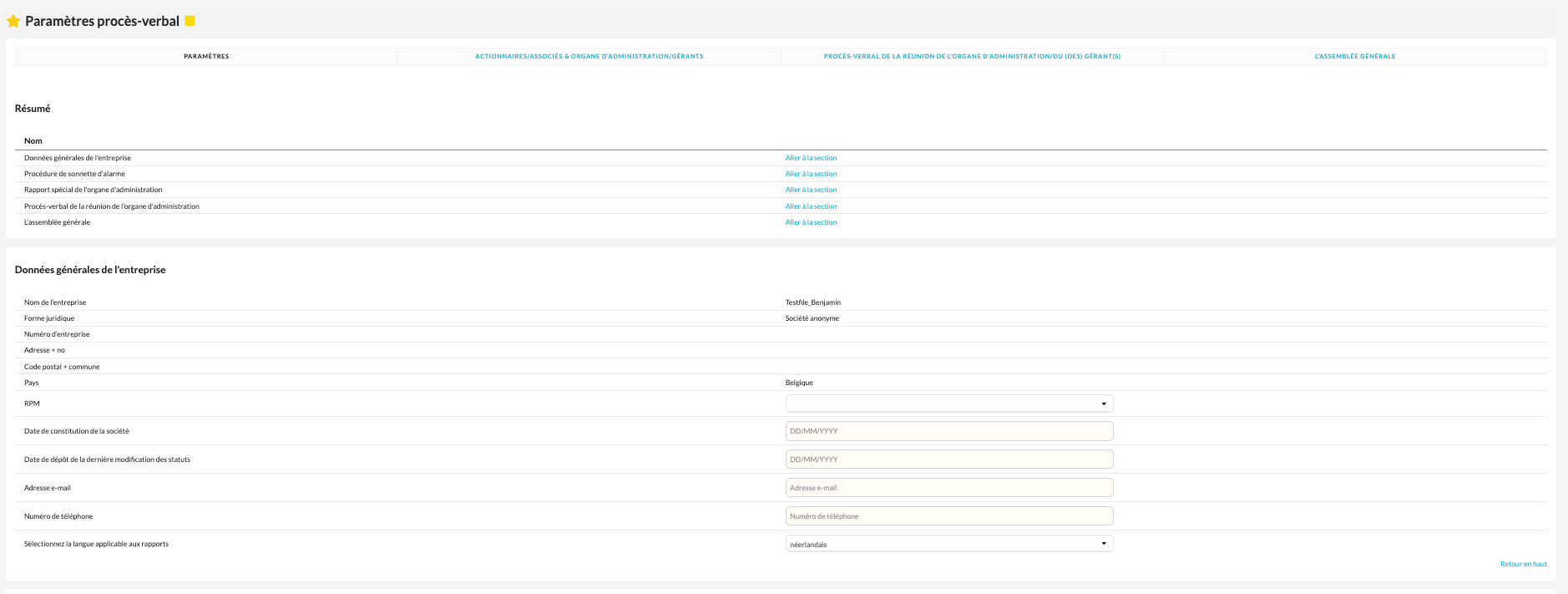Click the yellow favorite star icon
The image size is (1568, 594).
tap(13, 21)
